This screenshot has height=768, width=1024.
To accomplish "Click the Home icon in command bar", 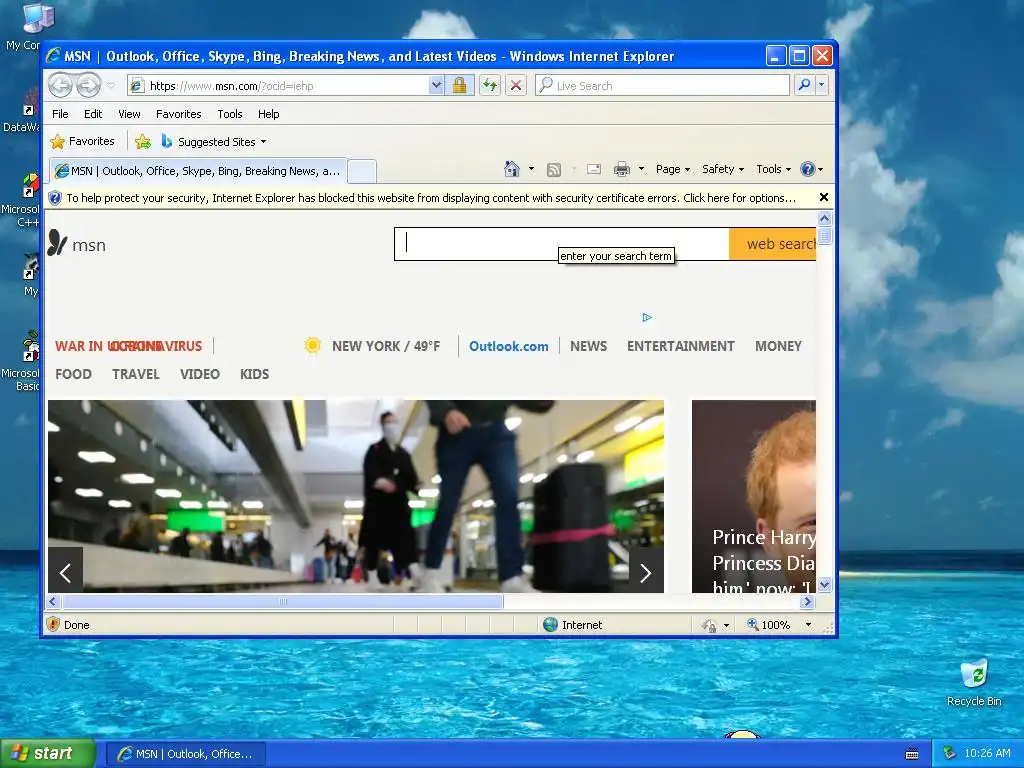I will [x=512, y=169].
